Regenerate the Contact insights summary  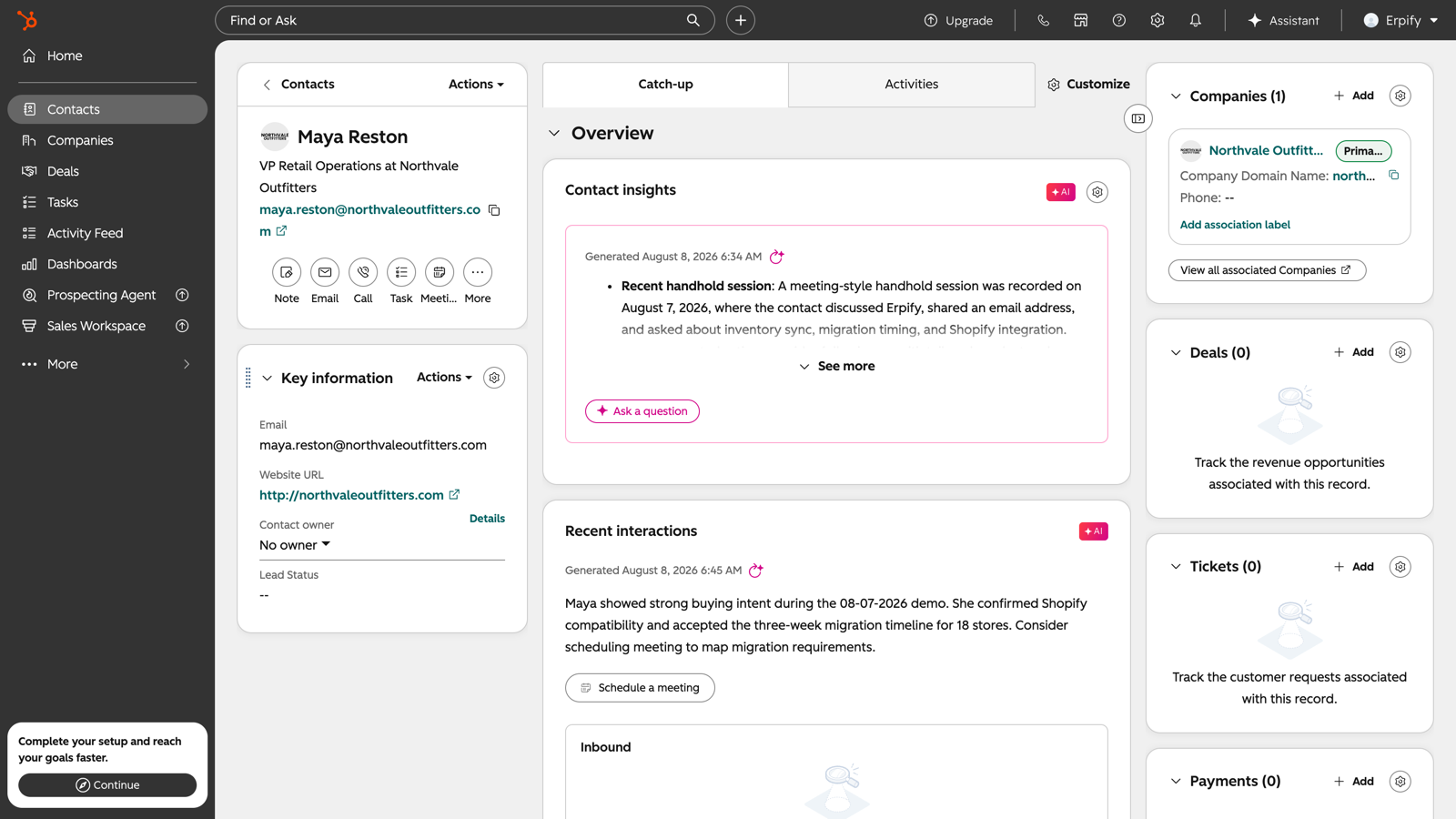click(776, 257)
